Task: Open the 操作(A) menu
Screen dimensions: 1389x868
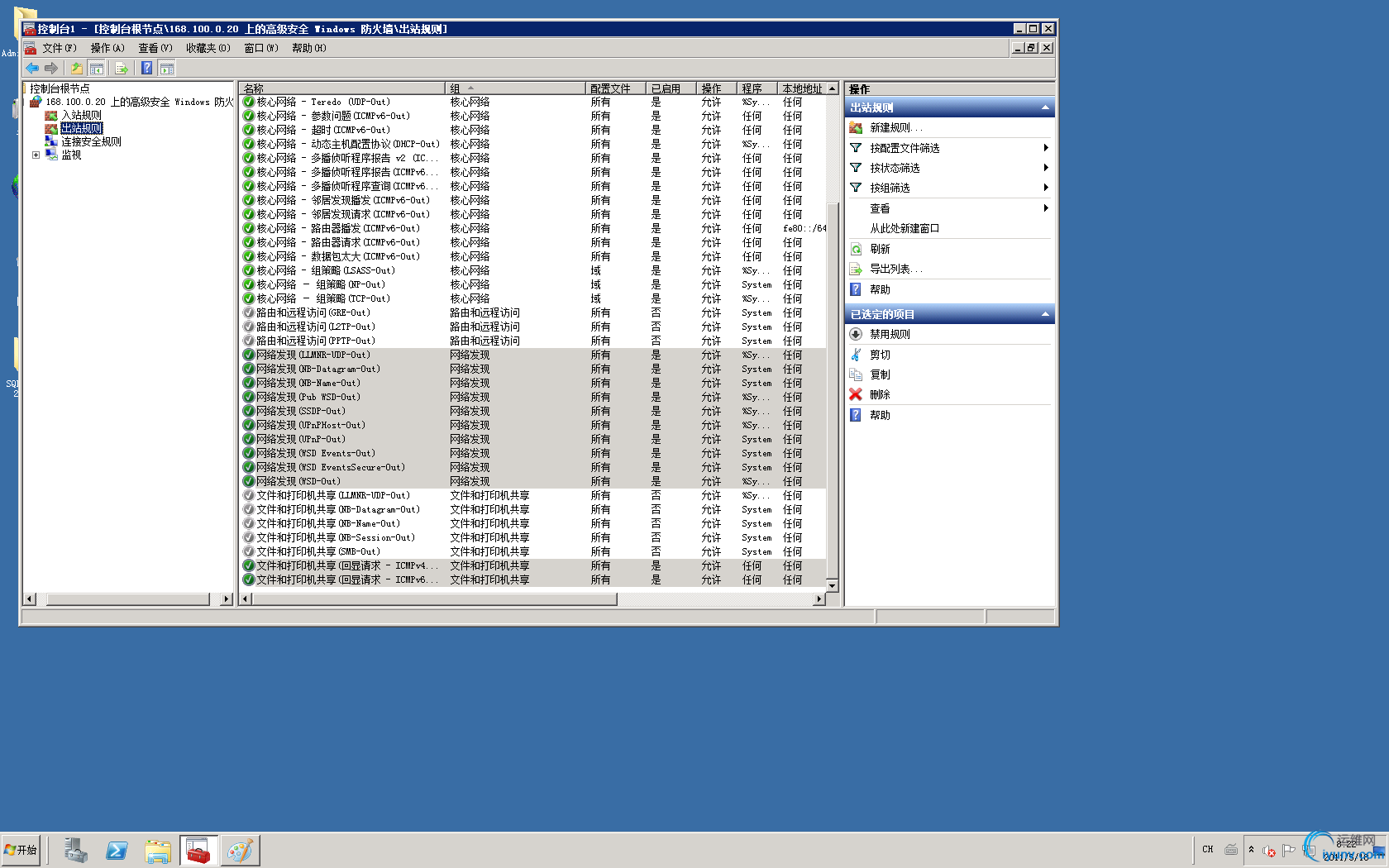Action: [x=107, y=48]
